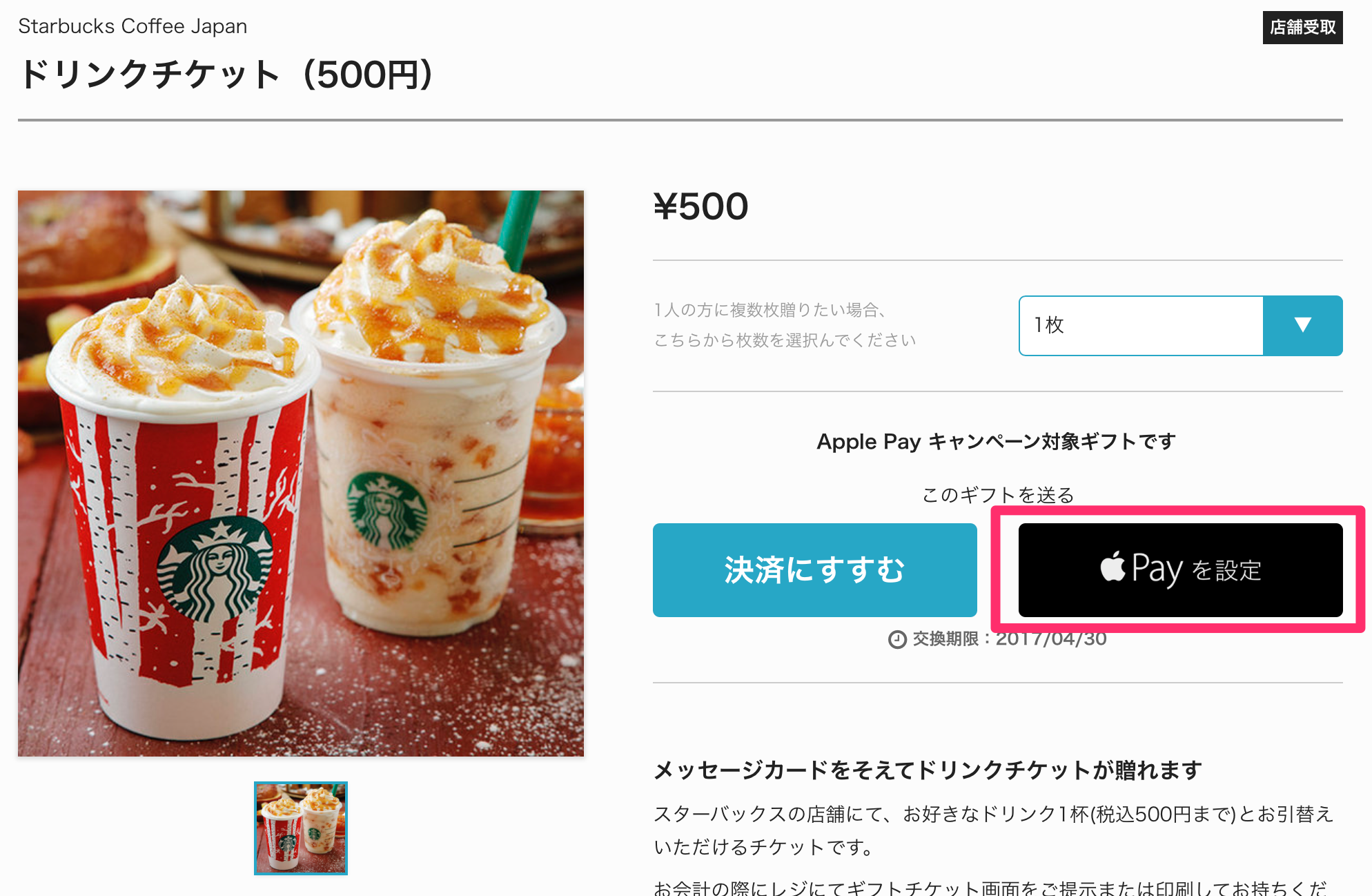Viewport: 1372px width, 896px height.
Task: Click the clock icon beside 交換期限
Action: click(x=897, y=640)
